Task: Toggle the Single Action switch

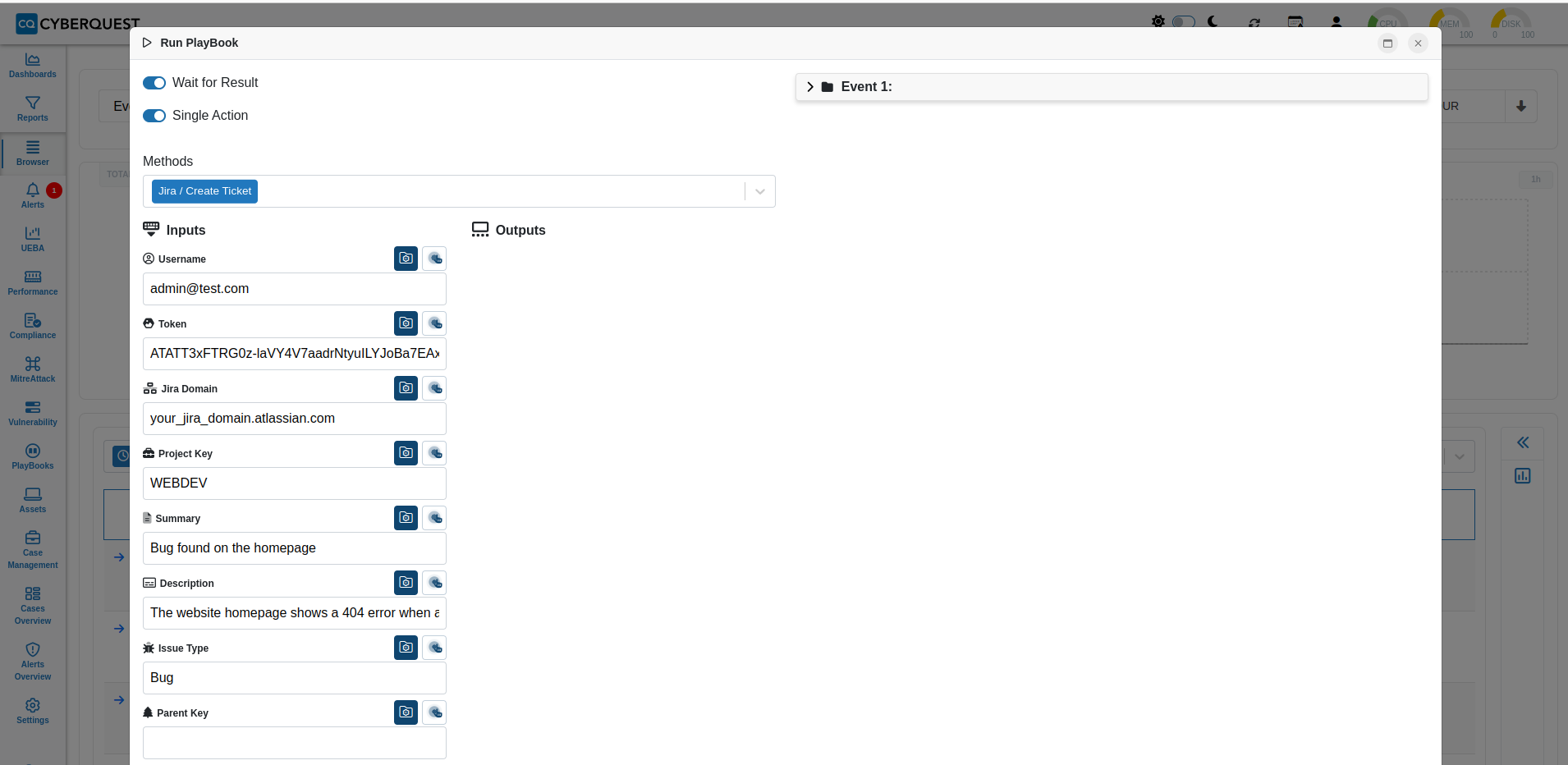Action: 154,116
